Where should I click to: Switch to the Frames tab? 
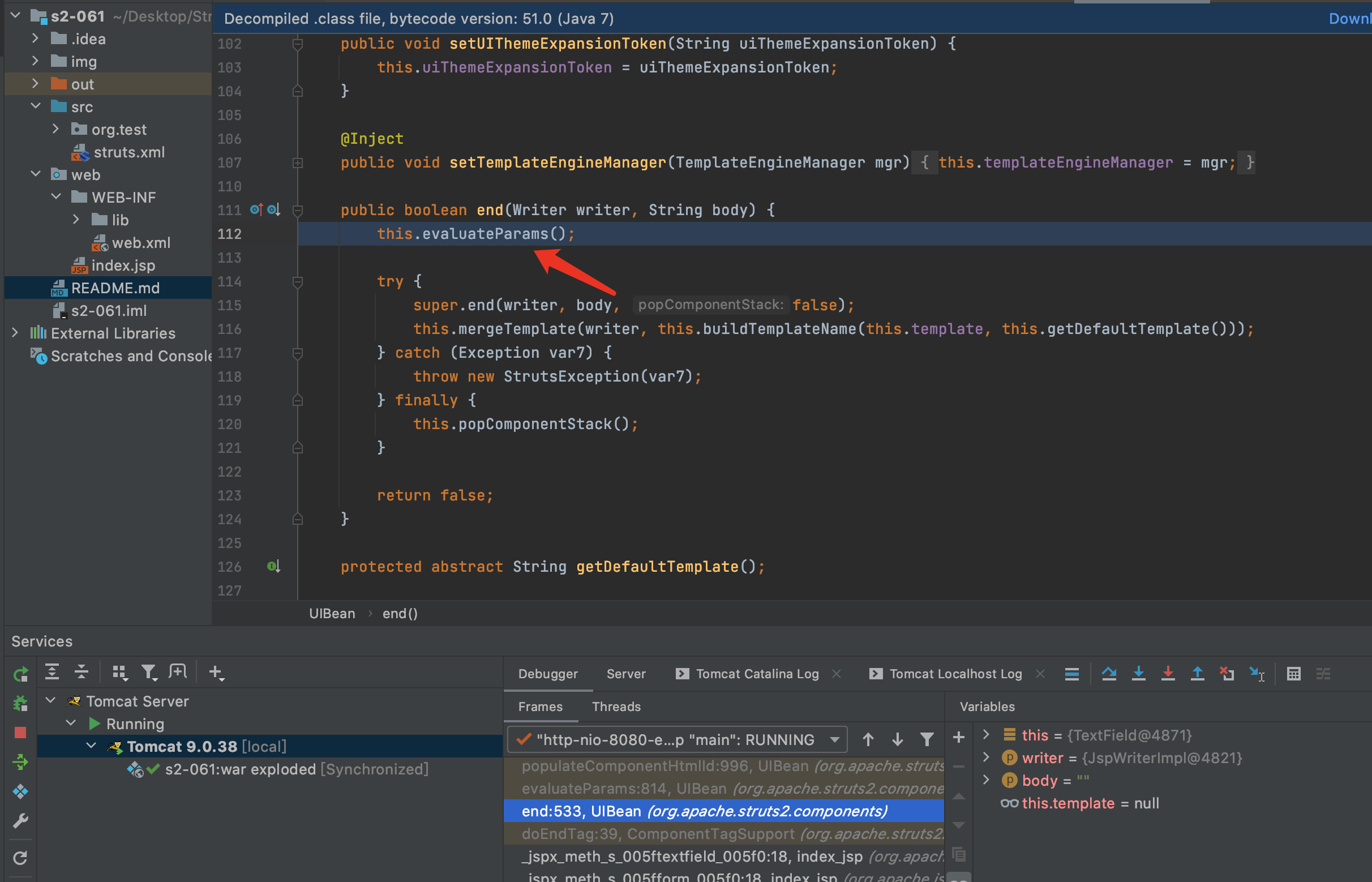[x=540, y=707]
